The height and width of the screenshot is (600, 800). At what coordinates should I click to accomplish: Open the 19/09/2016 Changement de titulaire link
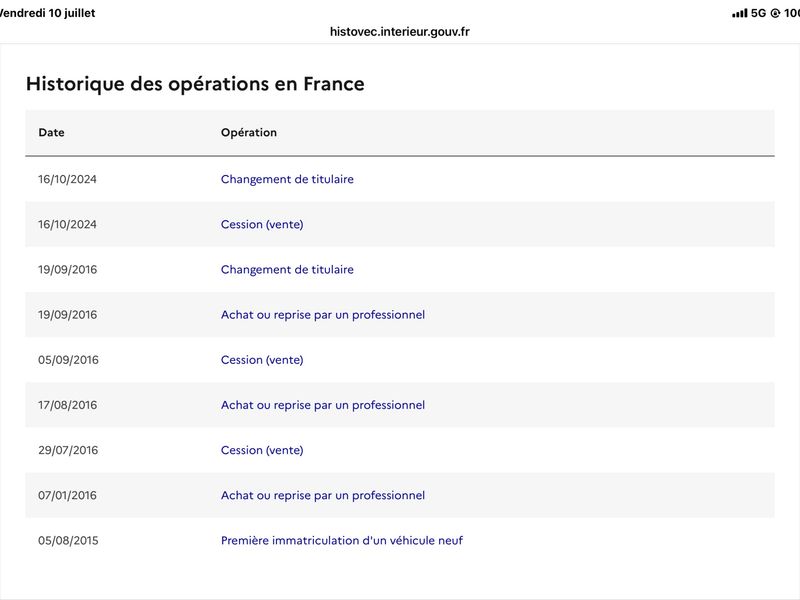coord(287,269)
